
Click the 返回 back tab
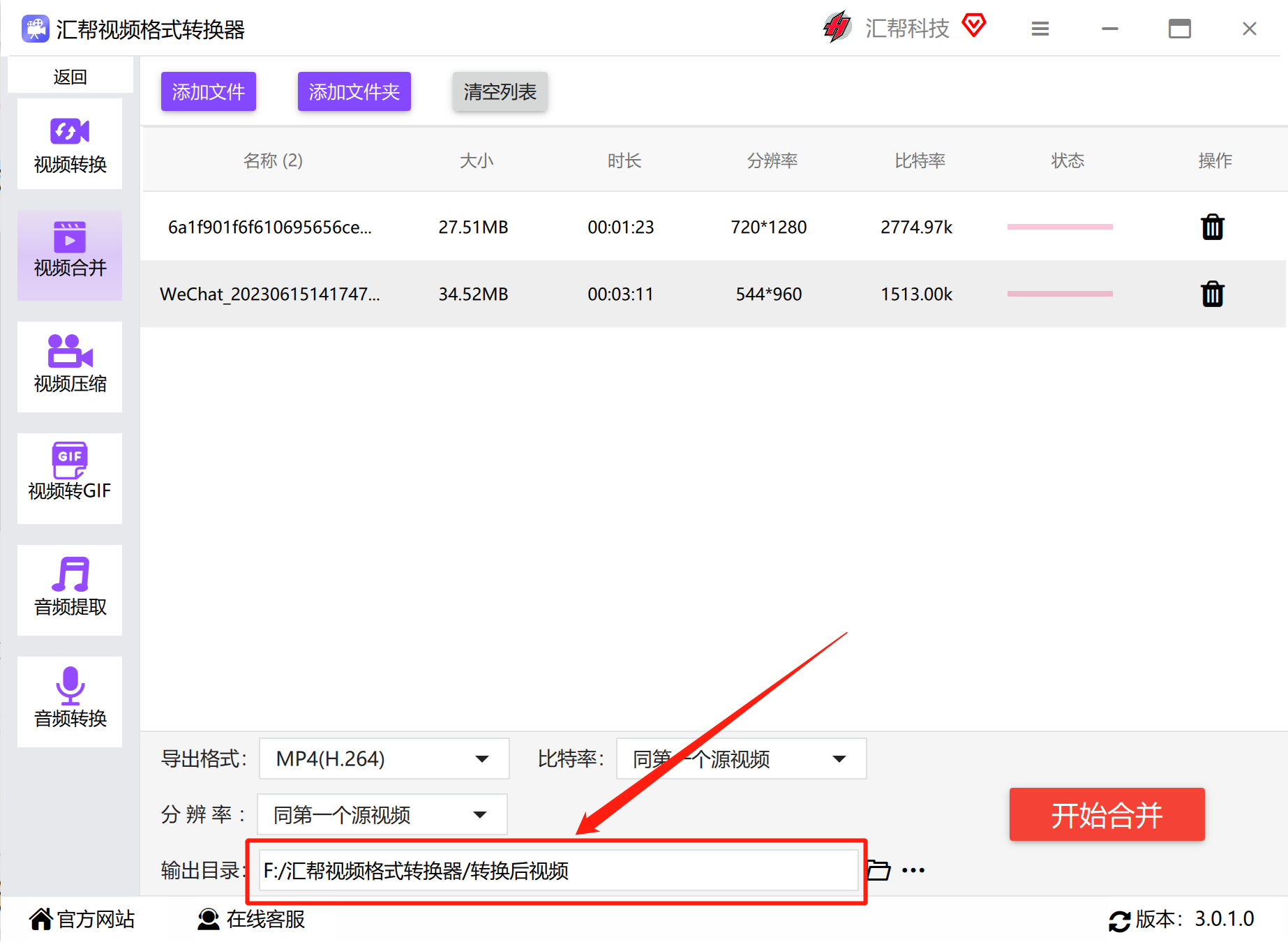click(70, 76)
